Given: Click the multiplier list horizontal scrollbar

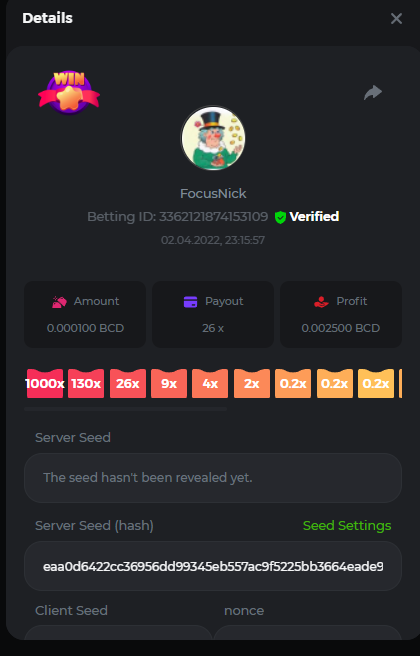Looking at the screenshot, I should pyautogui.click(x=125, y=409).
